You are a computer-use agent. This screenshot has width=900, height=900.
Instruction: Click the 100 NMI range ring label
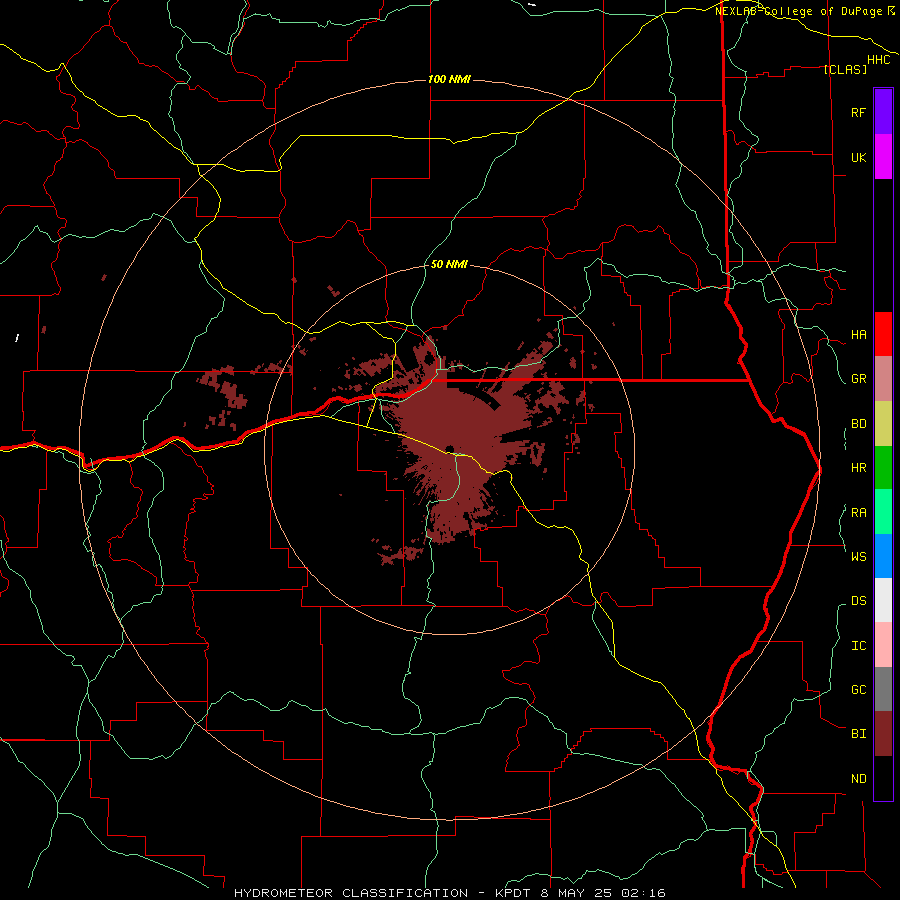pos(449,79)
